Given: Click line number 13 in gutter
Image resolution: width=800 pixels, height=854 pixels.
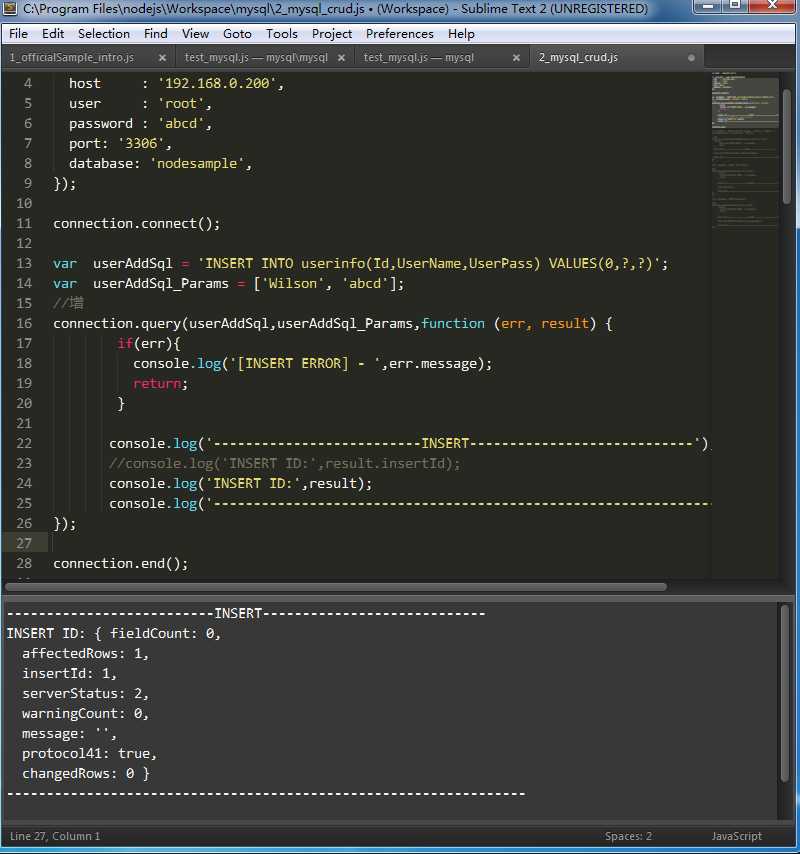Looking at the screenshot, I should point(24,264).
